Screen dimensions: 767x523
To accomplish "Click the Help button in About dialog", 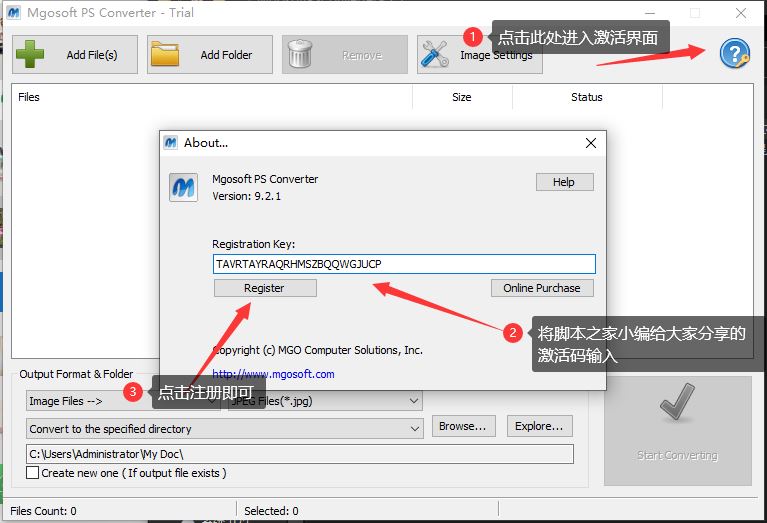I will (x=564, y=182).
